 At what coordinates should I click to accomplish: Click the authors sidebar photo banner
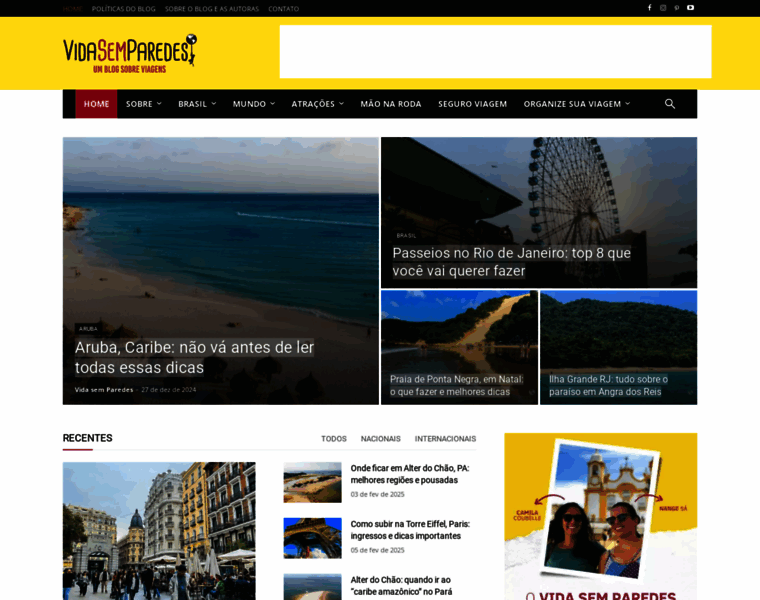coord(601,516)
